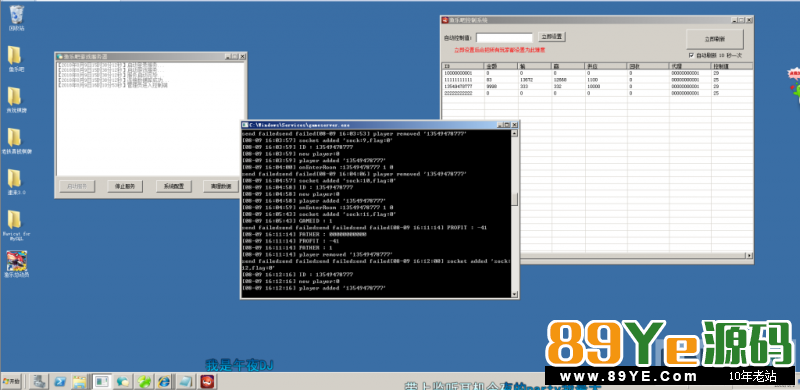This screenshot has width=800, height=390.
Task: Click the console window scroll down arrow
Action: tap(514, 294)
